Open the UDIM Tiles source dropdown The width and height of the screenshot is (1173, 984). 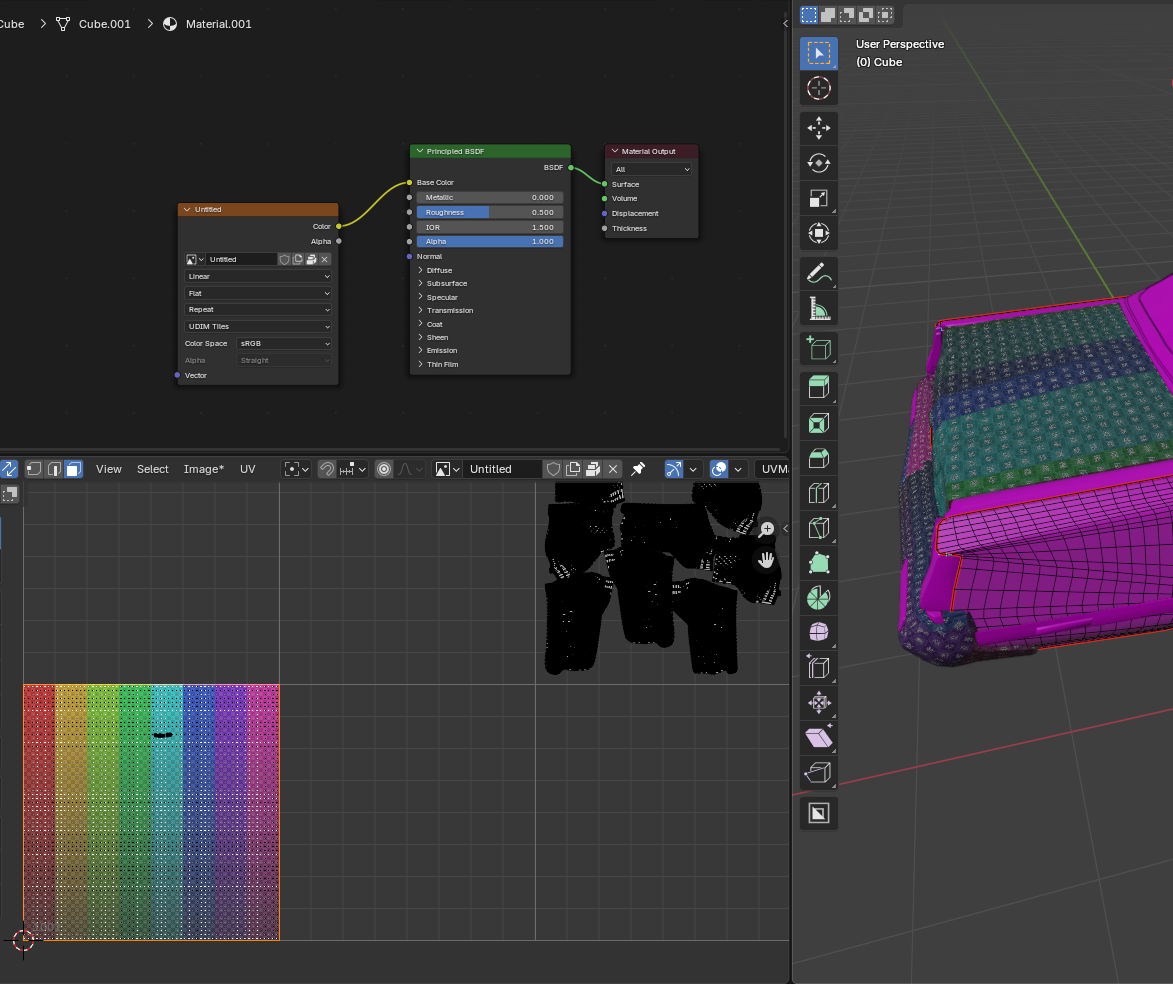(257, 326)
